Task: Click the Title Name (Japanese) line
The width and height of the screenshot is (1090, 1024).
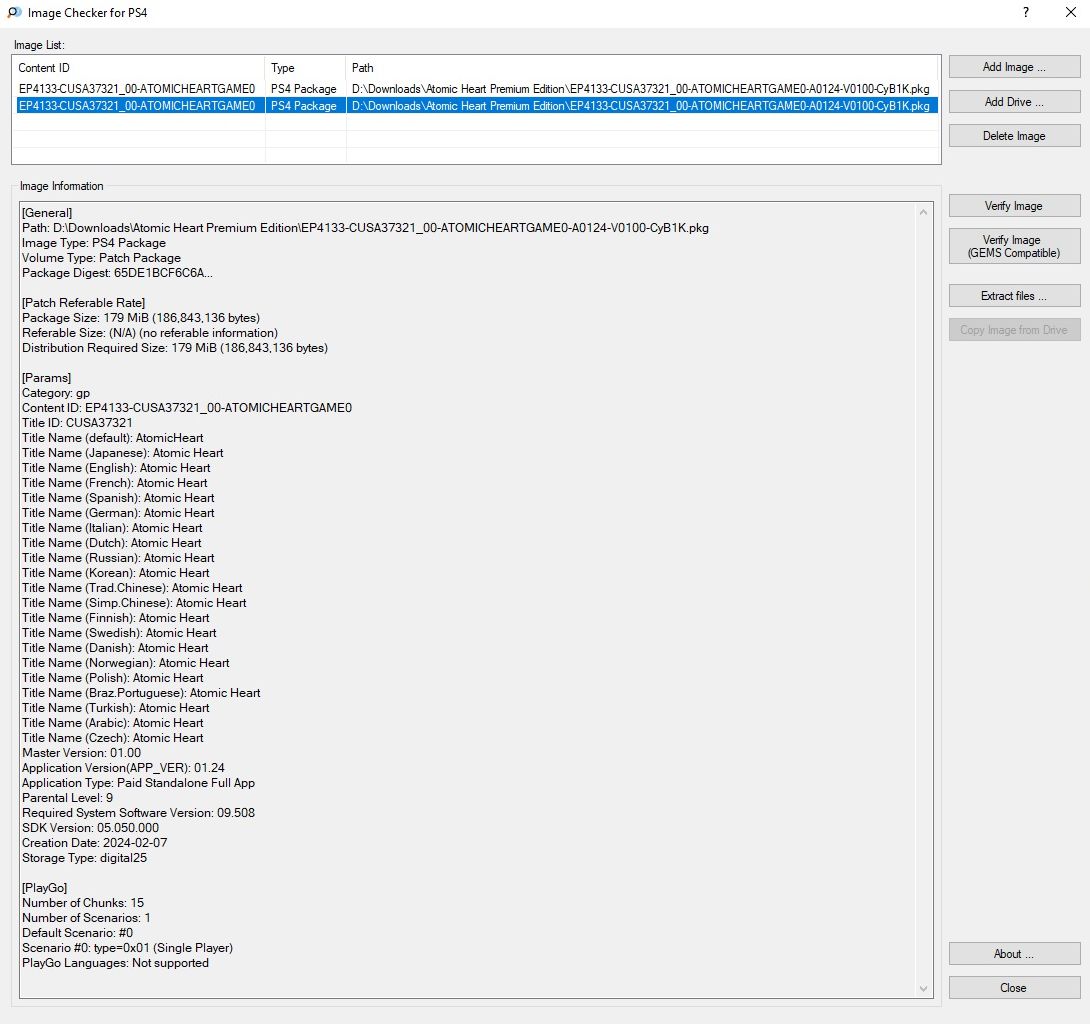Action: [122, 453]
